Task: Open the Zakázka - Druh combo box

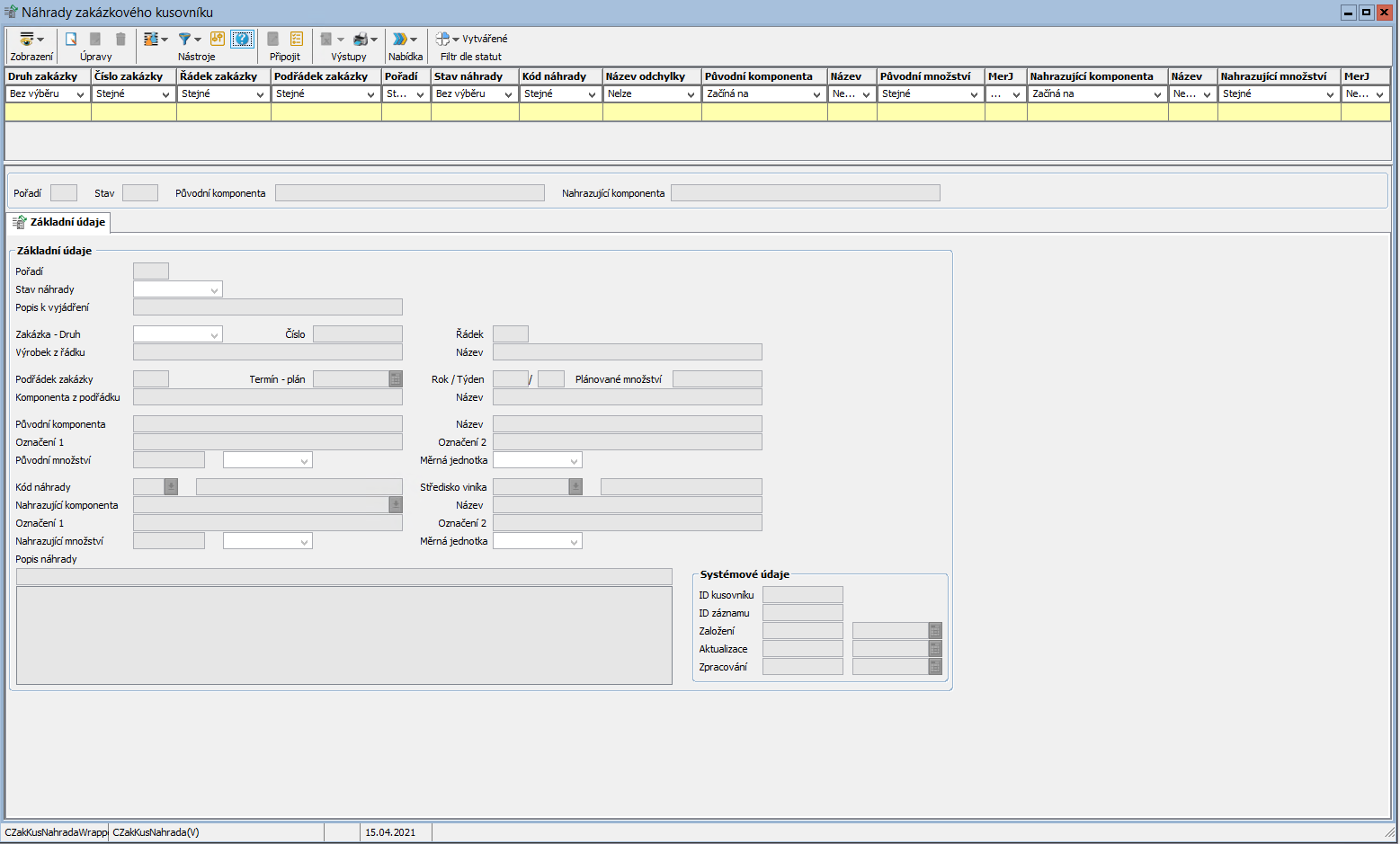Action: 214,334
